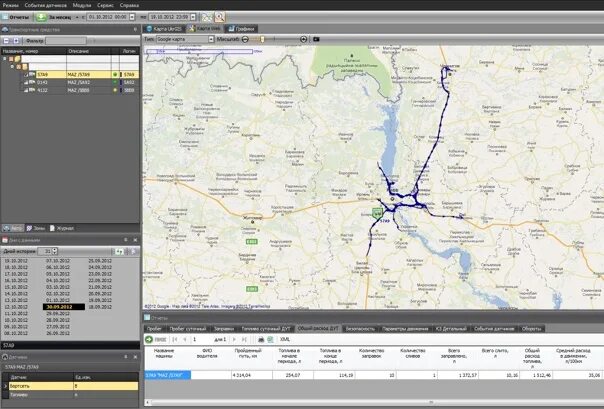Switch to the Карта UkrGIS tab
Viewport: 604px width, 409px height.
[164, 29]
